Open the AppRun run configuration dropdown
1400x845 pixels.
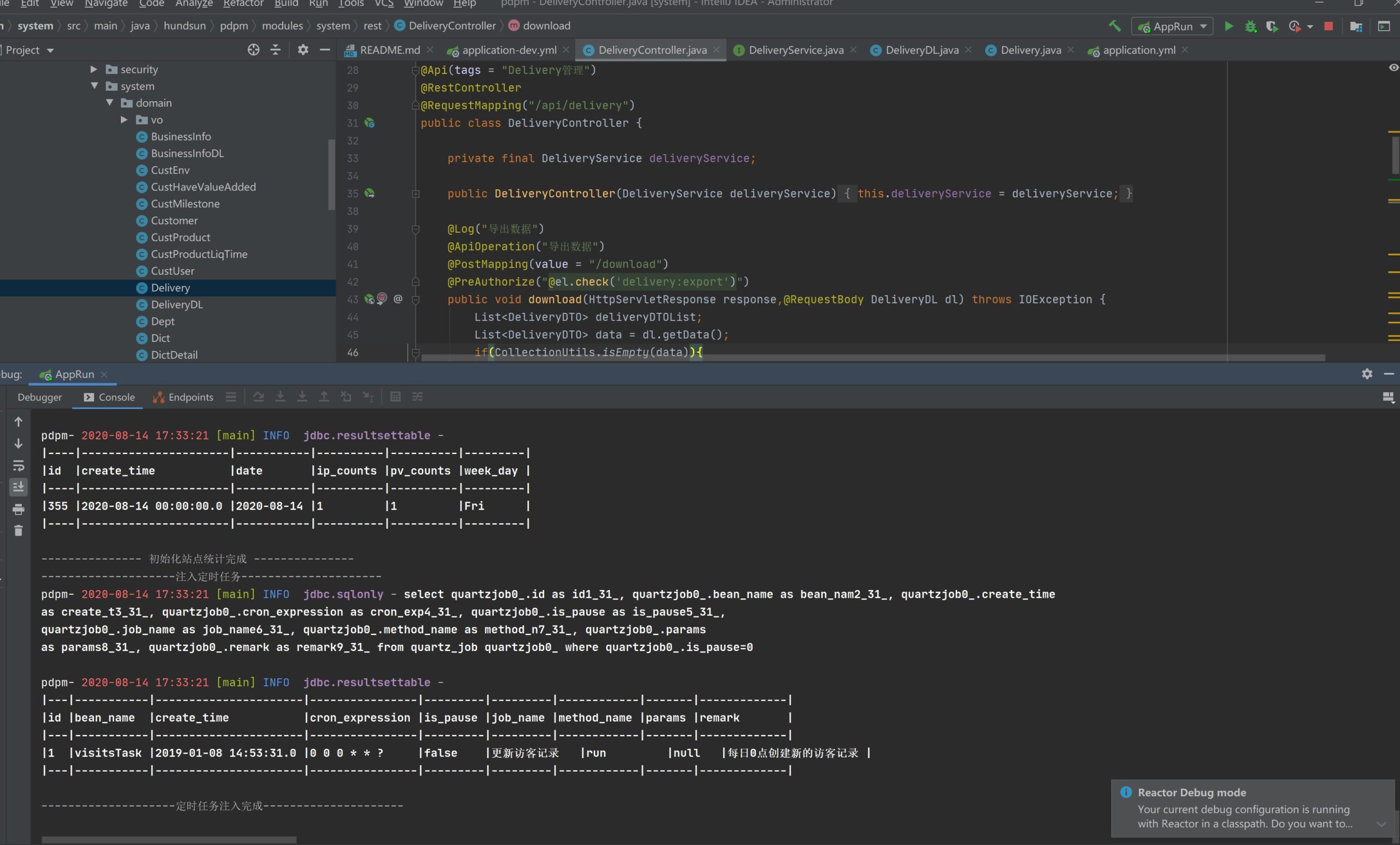[x=1172, y=26]
